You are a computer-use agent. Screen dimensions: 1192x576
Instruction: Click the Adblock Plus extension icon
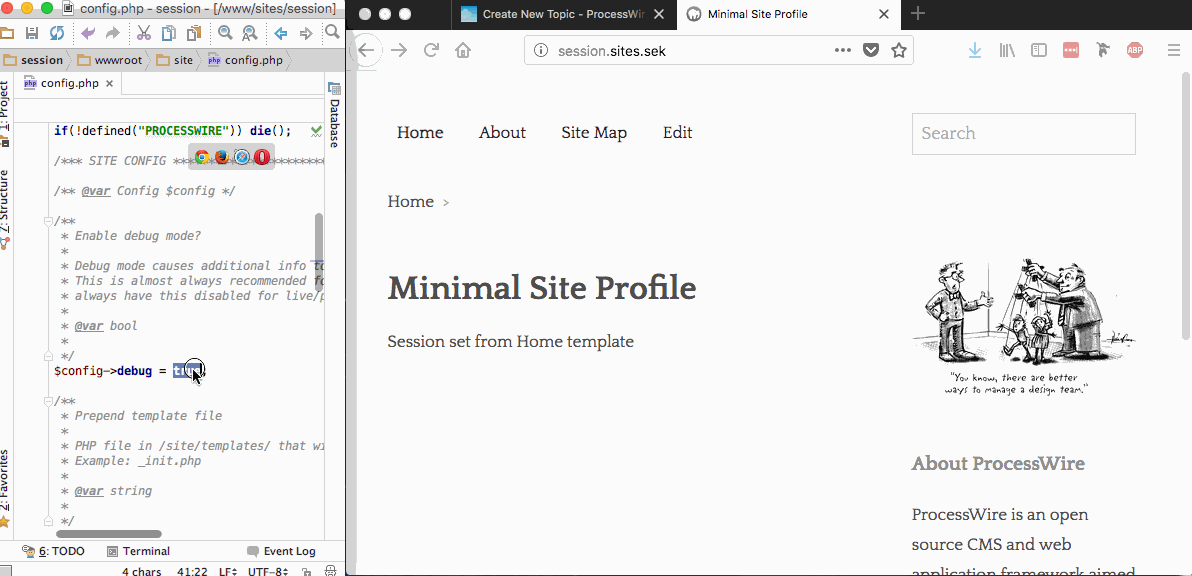tap(1134, 50)
